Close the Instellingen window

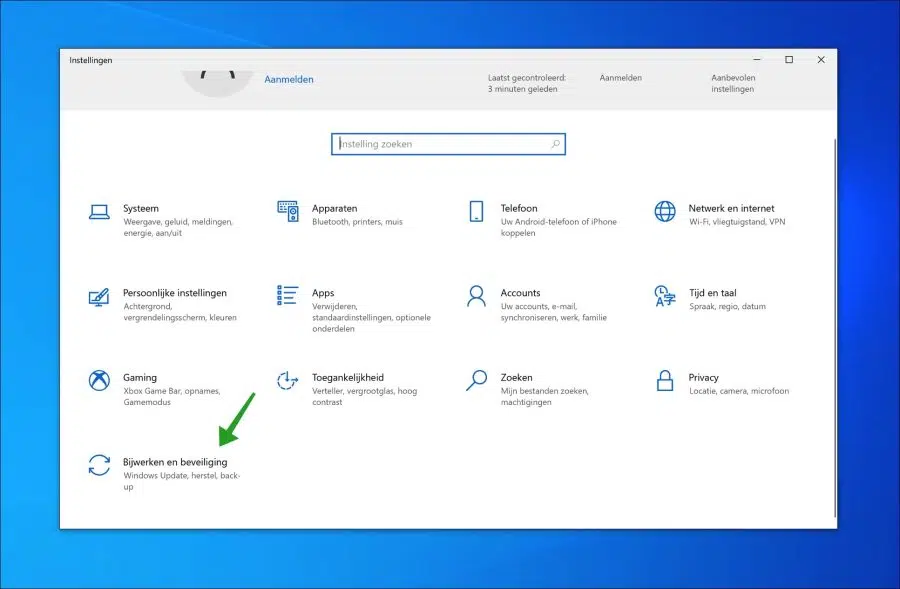[x=821, y=60]
